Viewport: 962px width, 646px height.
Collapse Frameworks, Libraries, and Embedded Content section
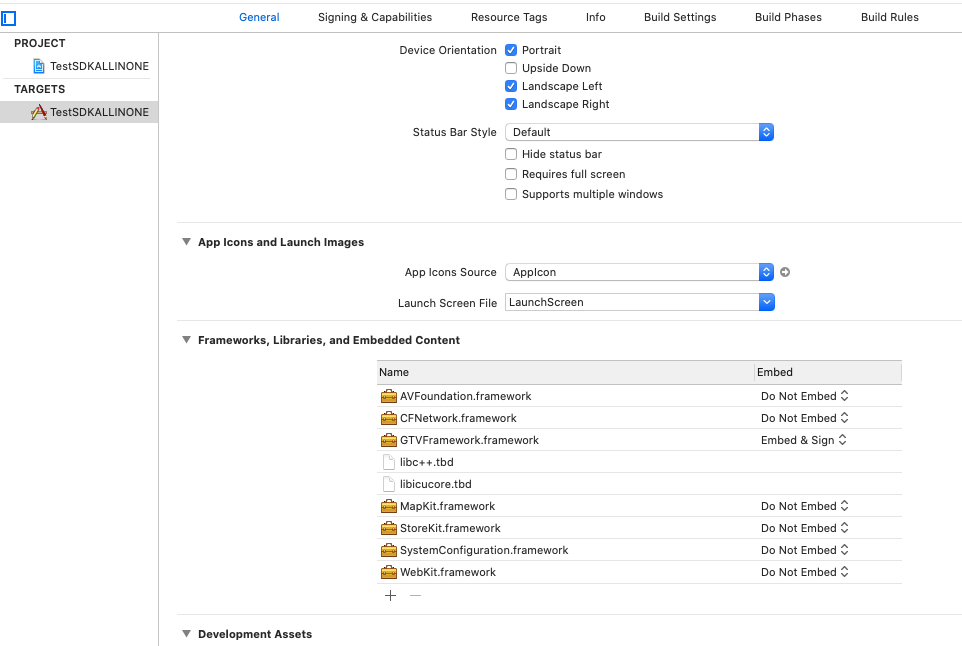click(187, 340)
